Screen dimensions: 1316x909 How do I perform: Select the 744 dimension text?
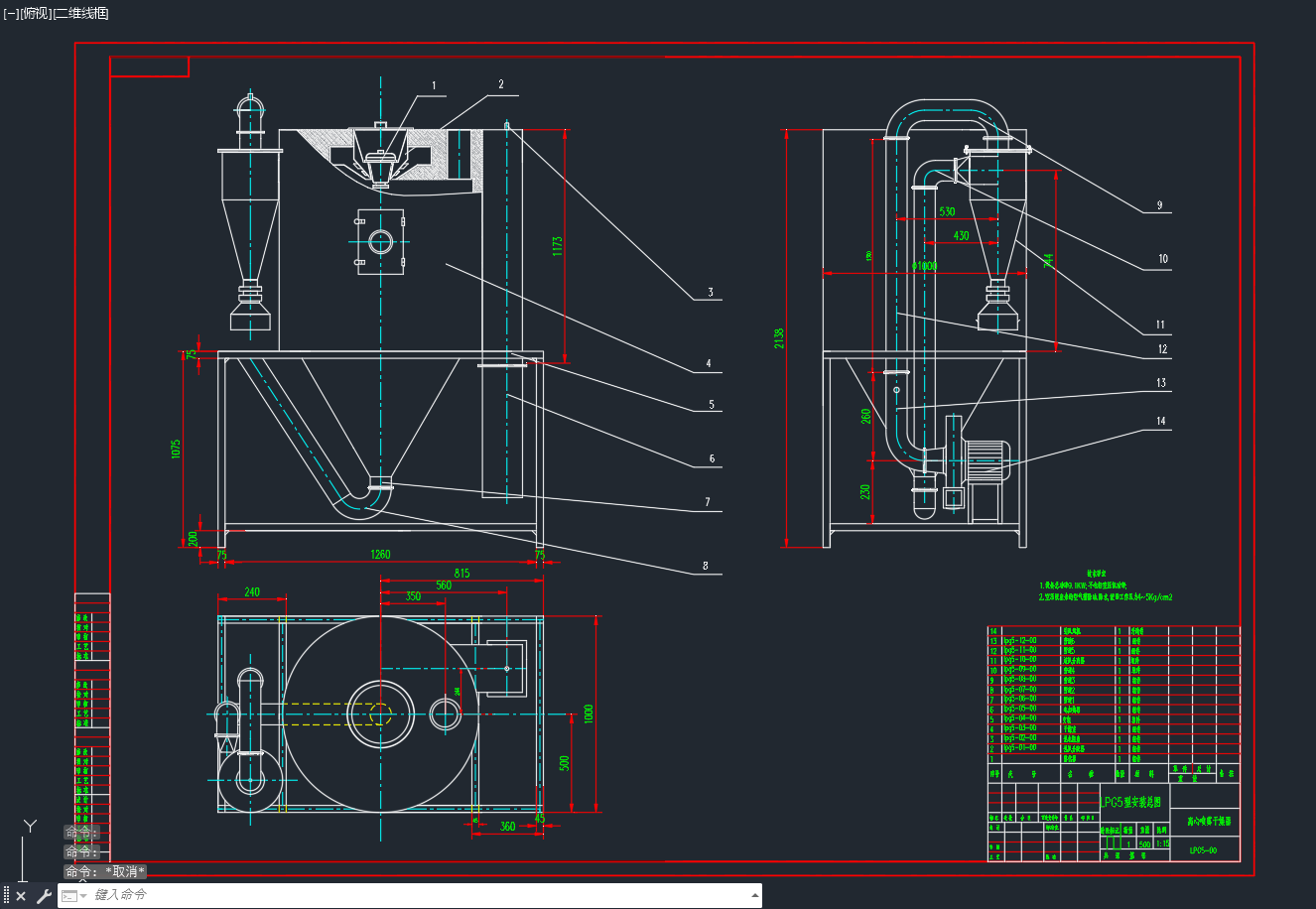1048,261
